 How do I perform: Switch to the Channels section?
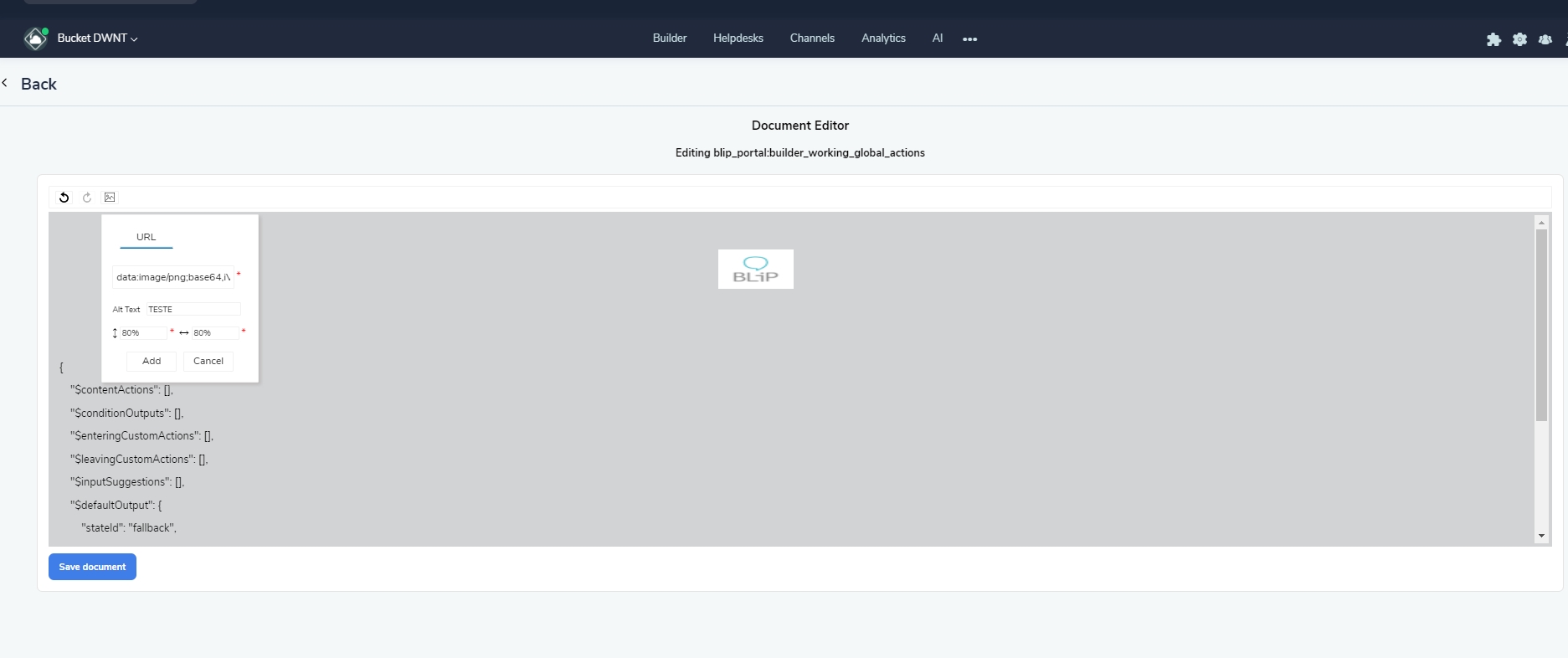[x=812, y=39]
